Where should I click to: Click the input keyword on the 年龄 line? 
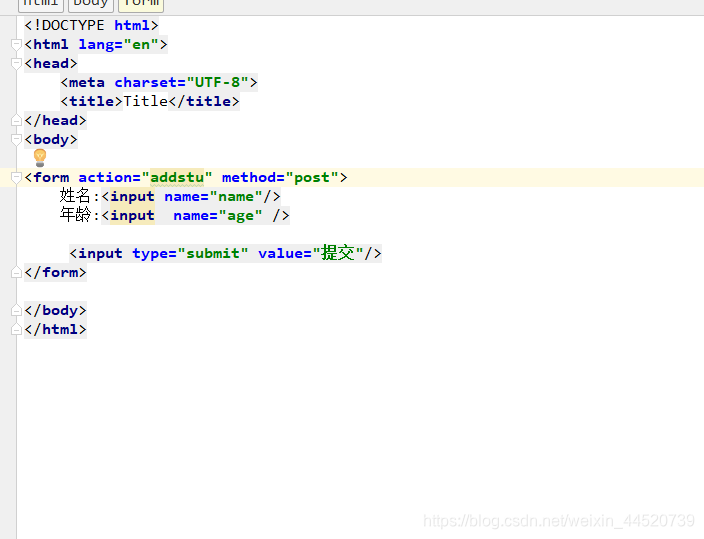pos(132,216)
